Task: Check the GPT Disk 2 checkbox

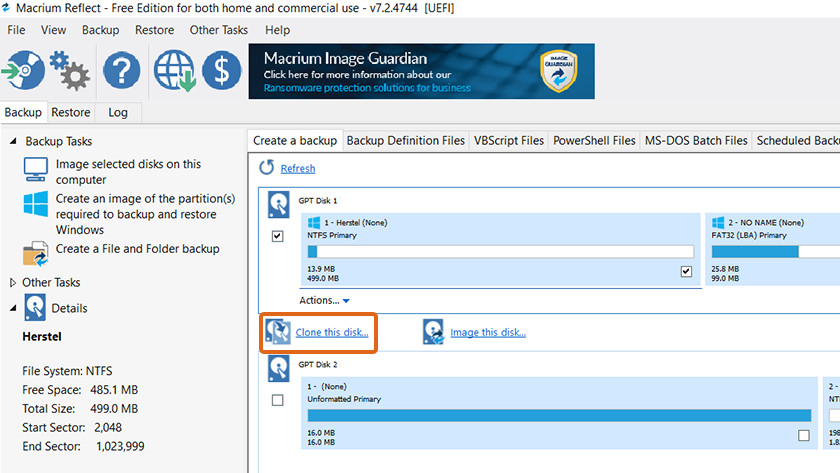Action: (278, 400)
